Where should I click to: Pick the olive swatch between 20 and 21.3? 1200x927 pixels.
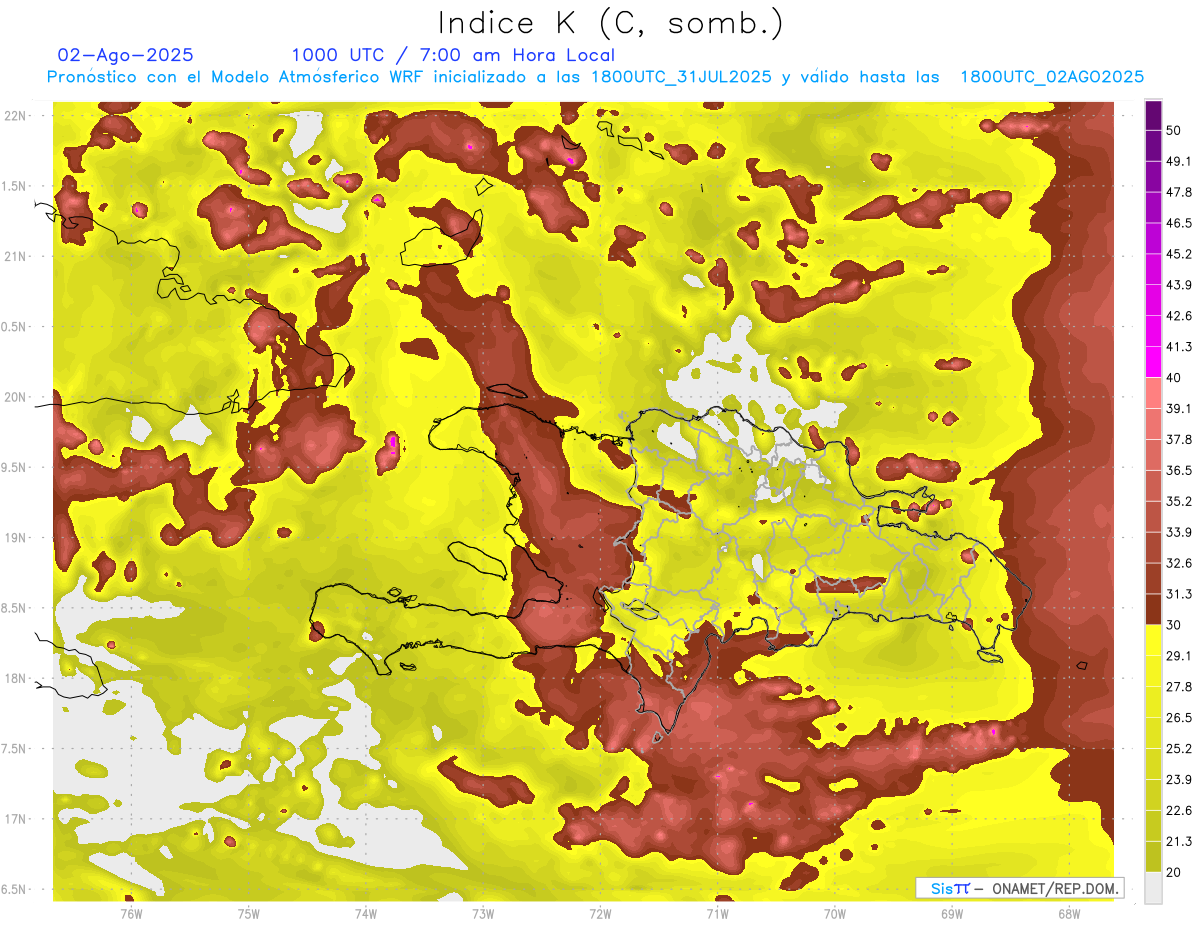(x=1154, y=857)
